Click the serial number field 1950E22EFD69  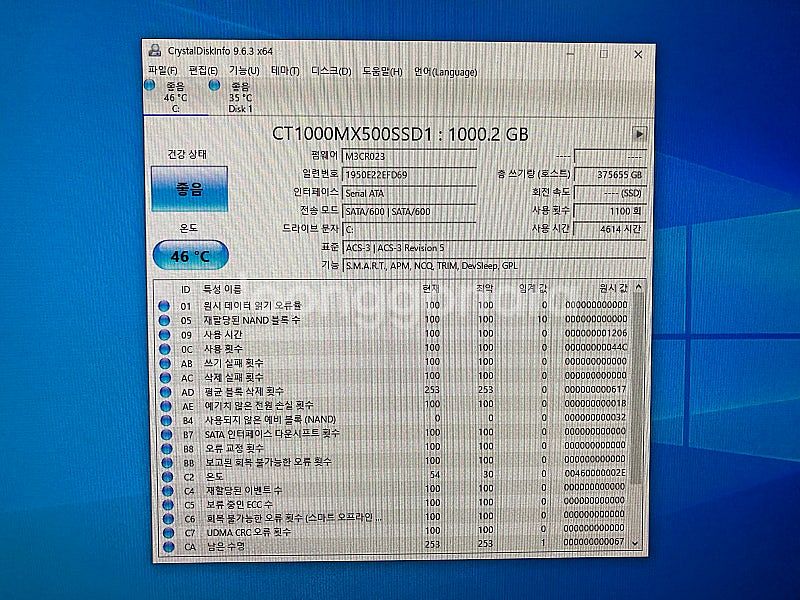tap(409, 175)
